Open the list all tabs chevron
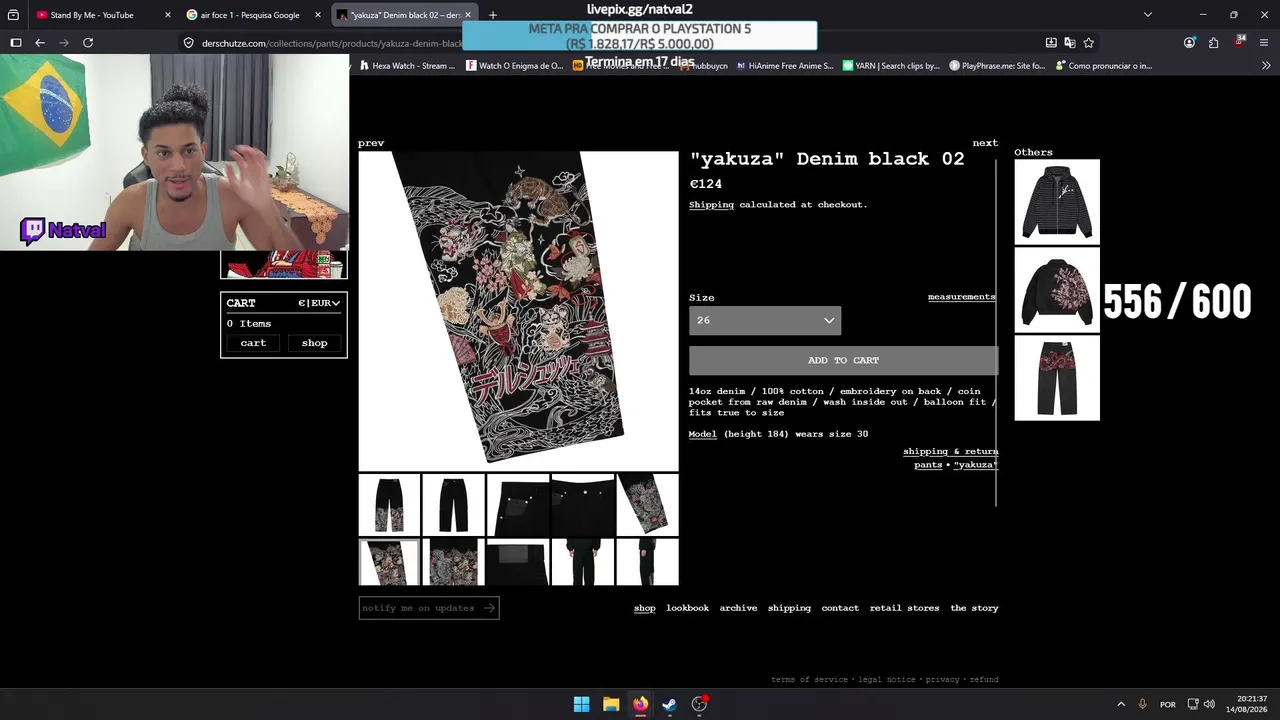This screenshot has width=1280, height=720. (x=1148, y=15)
